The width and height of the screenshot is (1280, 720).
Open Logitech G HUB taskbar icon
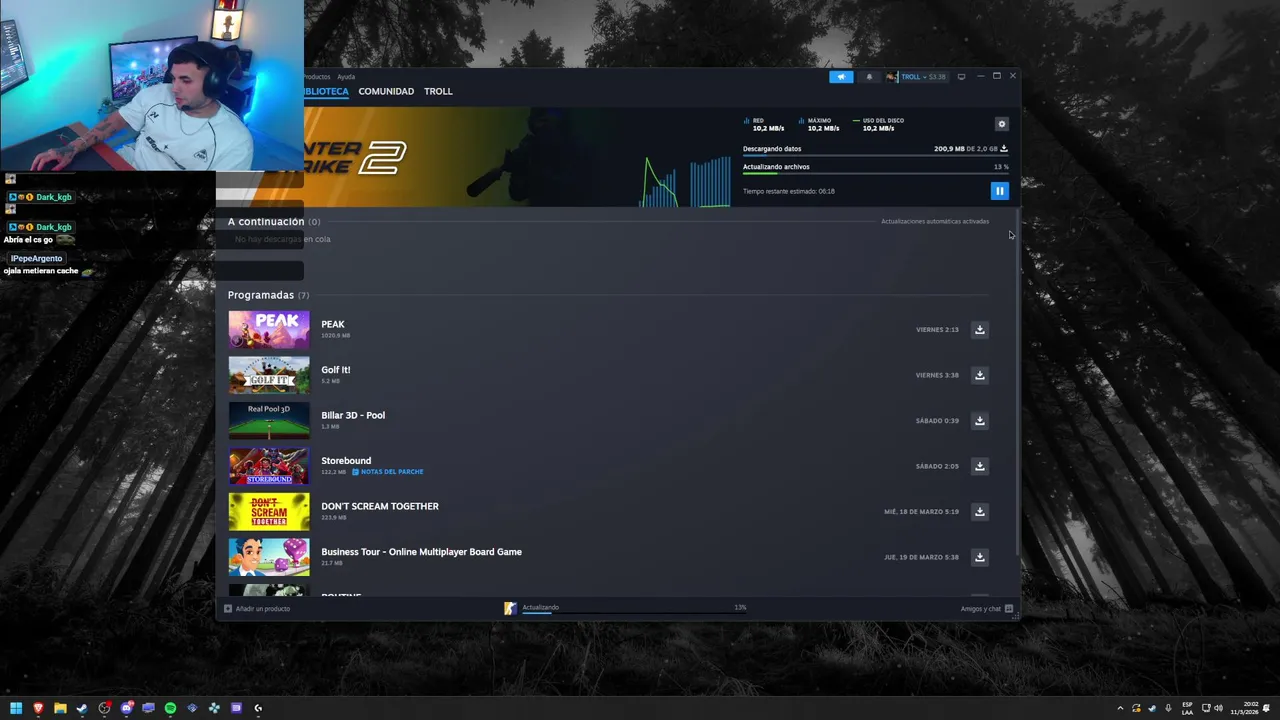point(258,708)
